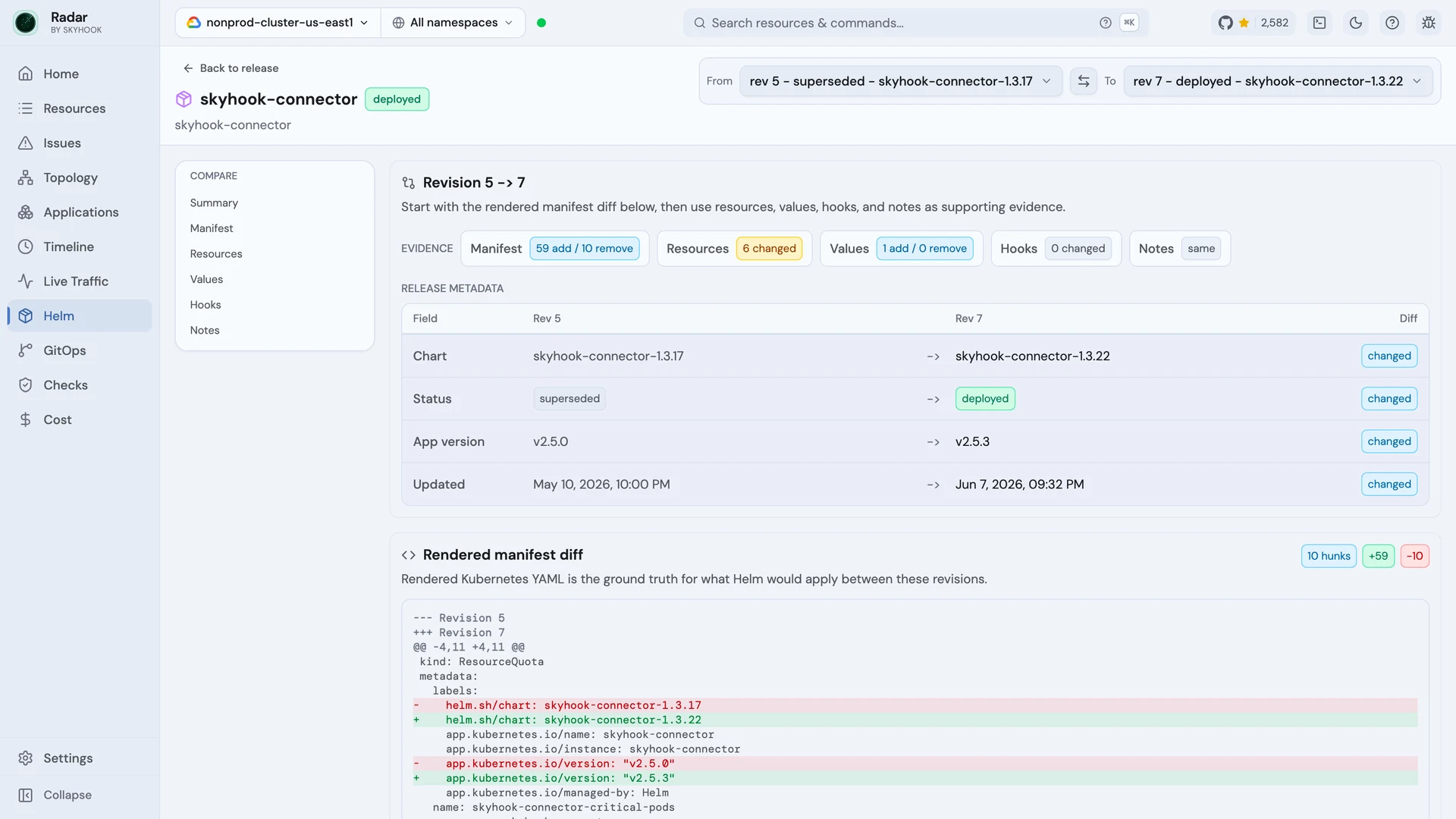Open Hooks evidence 0 changed
Screen dimensions: 1456x819
1056,249
